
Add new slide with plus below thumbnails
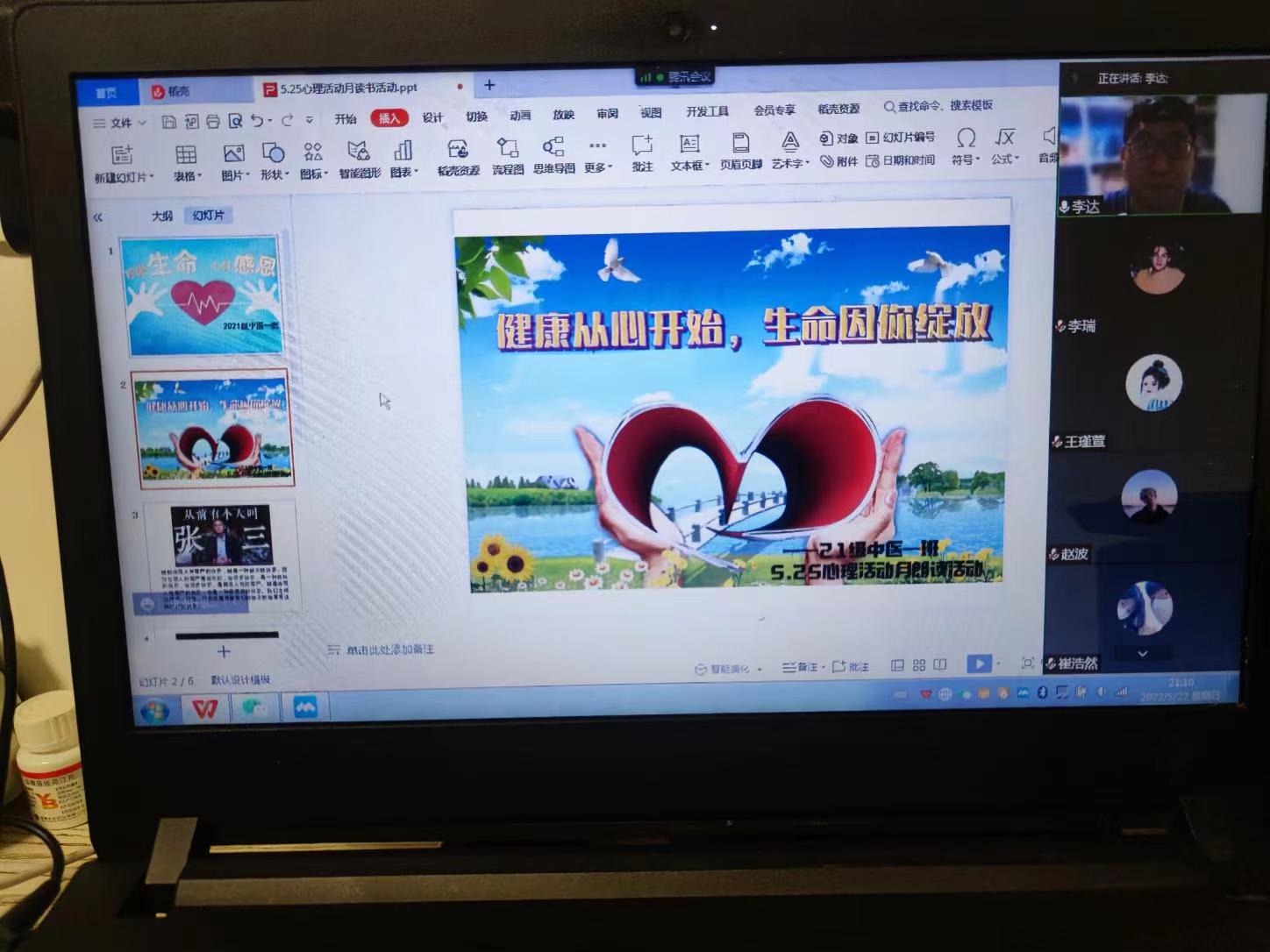pos(224,651)
